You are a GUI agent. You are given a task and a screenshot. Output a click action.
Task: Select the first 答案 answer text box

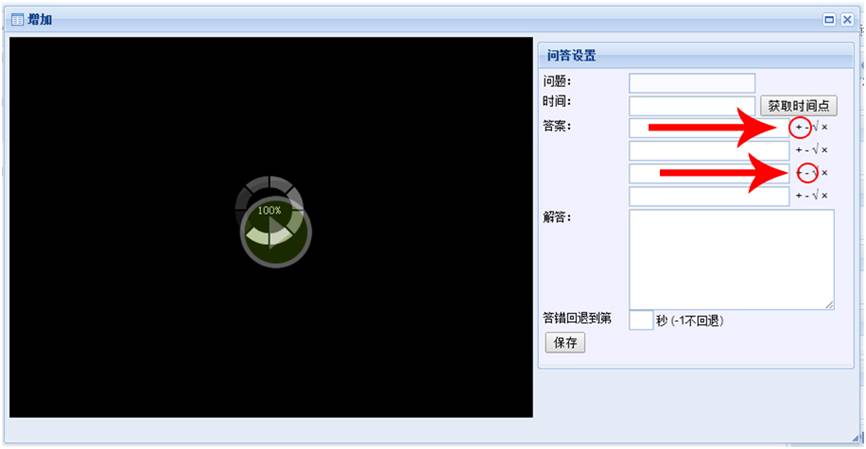708,128
